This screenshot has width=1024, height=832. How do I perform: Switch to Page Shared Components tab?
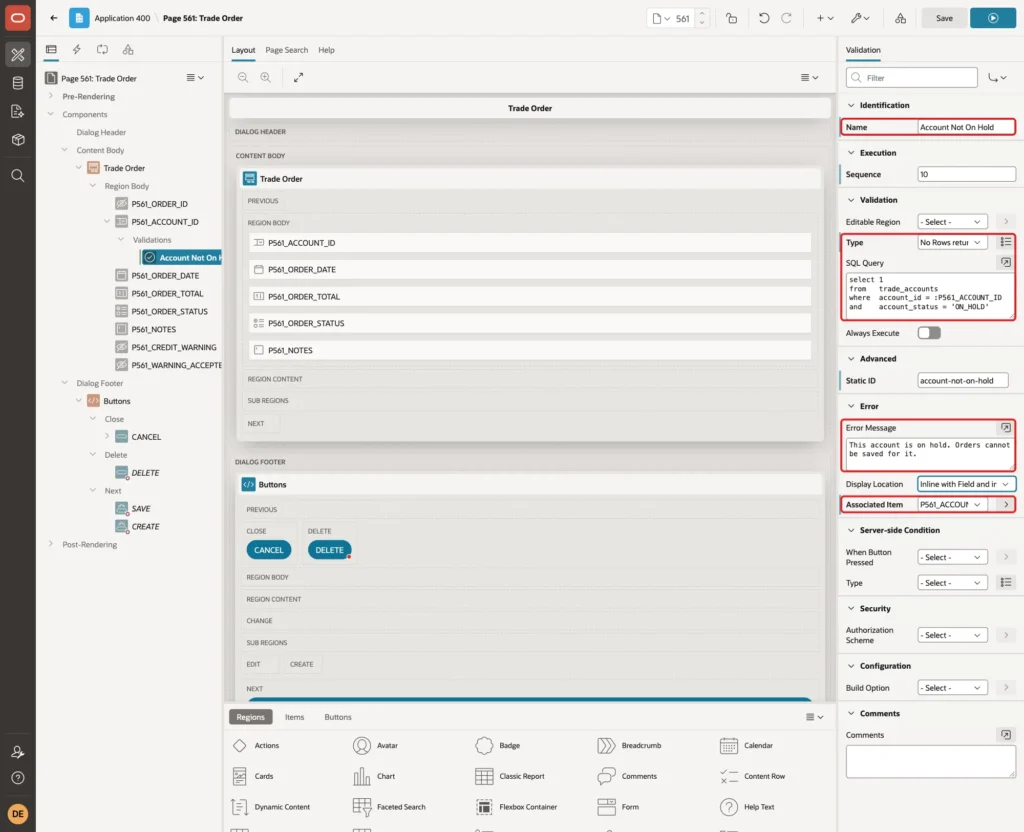click(128, 50)
